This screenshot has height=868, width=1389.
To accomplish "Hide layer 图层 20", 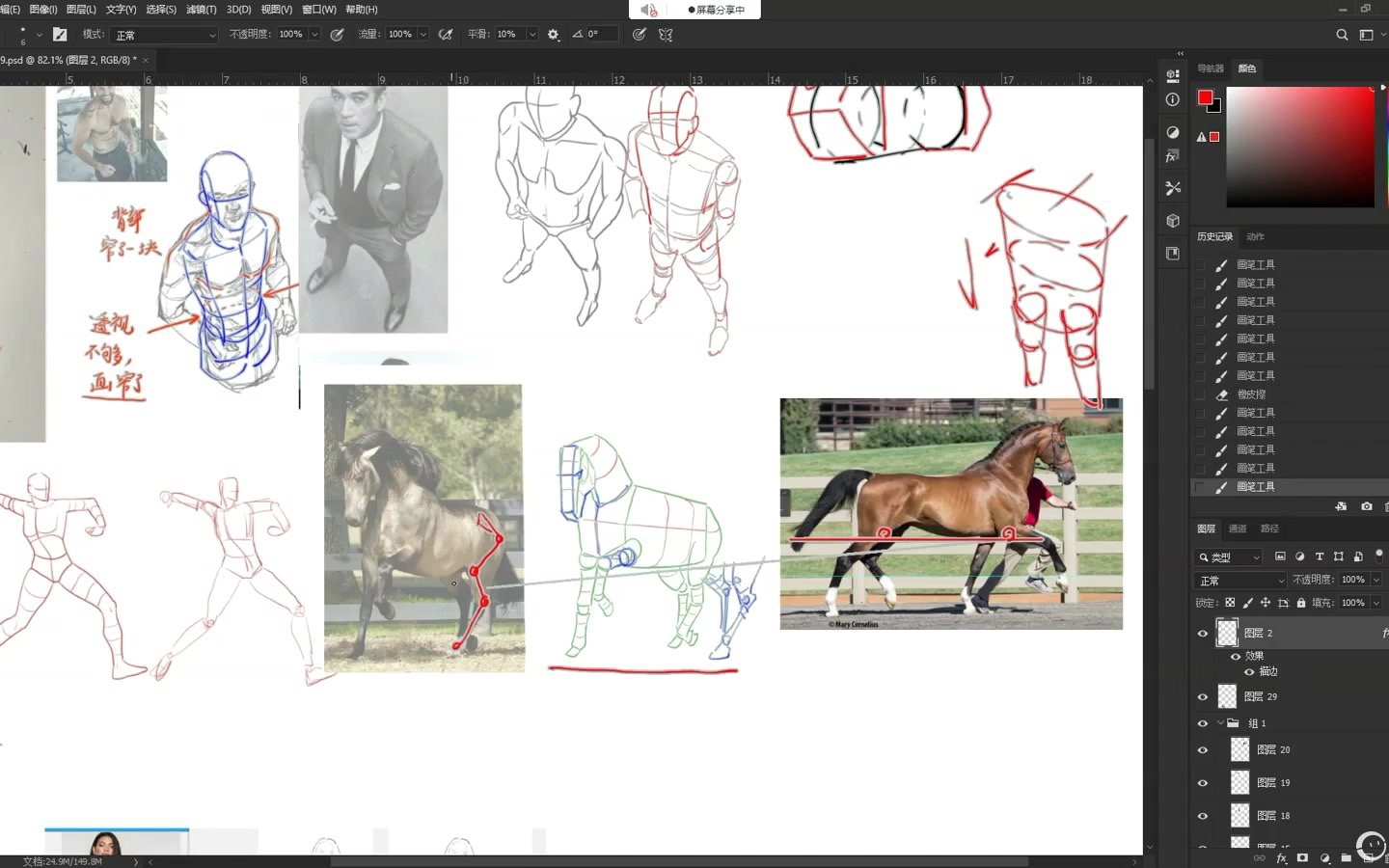I will pos(1202,750).
